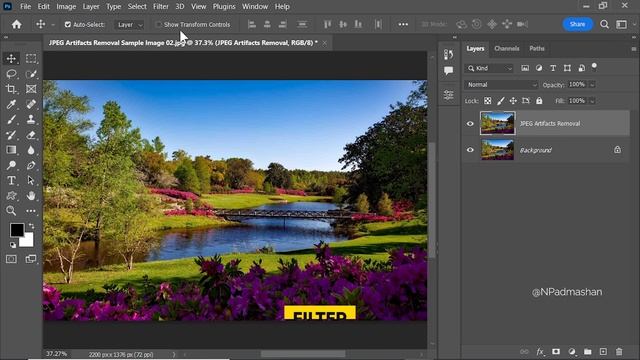Select the Eyedropper tool
The width and height of the screenshot is (640, 360).
coord(11,104)
